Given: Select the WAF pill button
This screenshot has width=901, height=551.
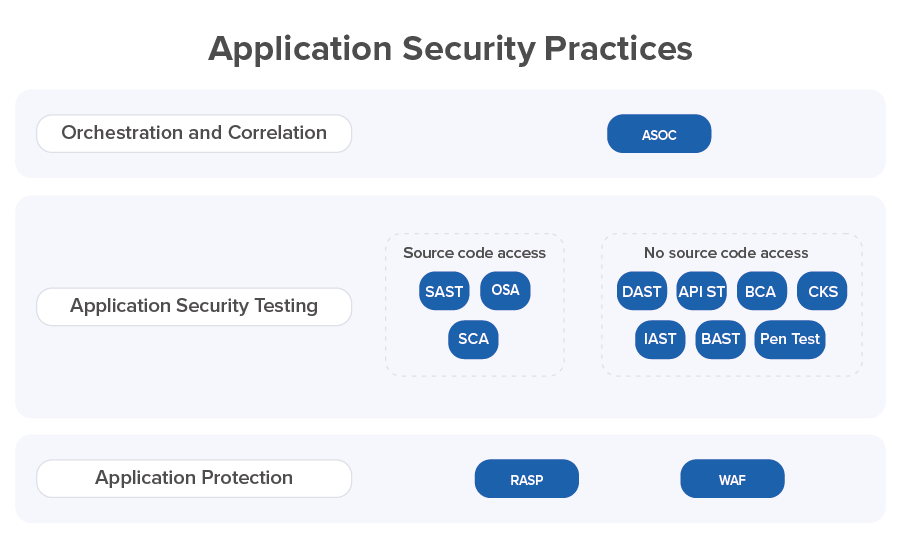Looking at the screenshot, I should 733,479.
